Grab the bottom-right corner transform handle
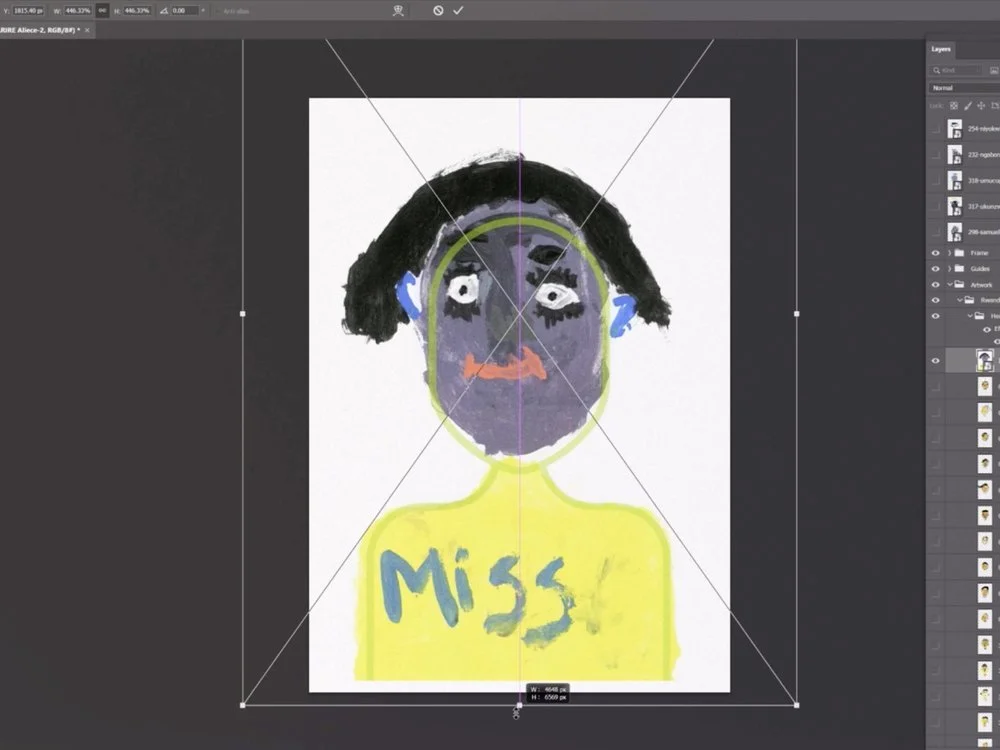The image size is (1000, 750). coord(797,705)
